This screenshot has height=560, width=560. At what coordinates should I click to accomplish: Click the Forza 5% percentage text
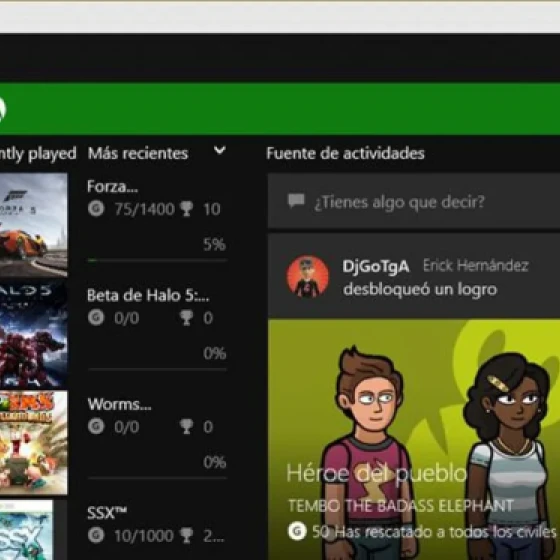coord(214,244)
